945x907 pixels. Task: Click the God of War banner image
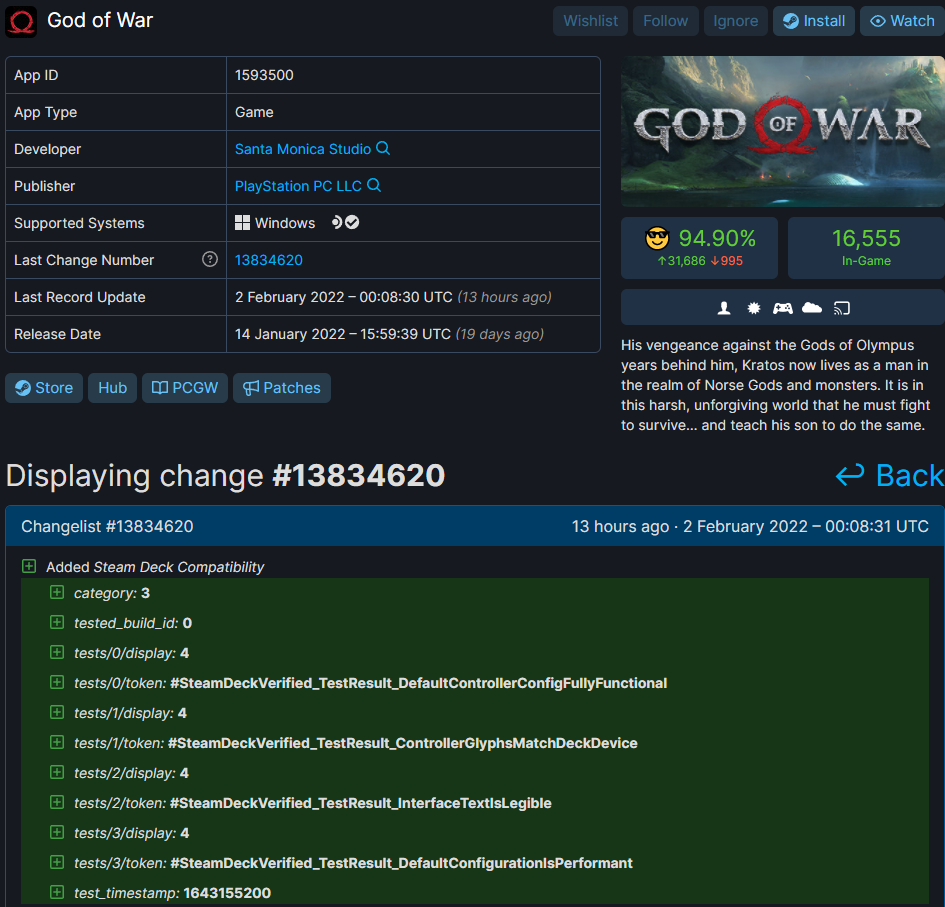pos(782,131)
